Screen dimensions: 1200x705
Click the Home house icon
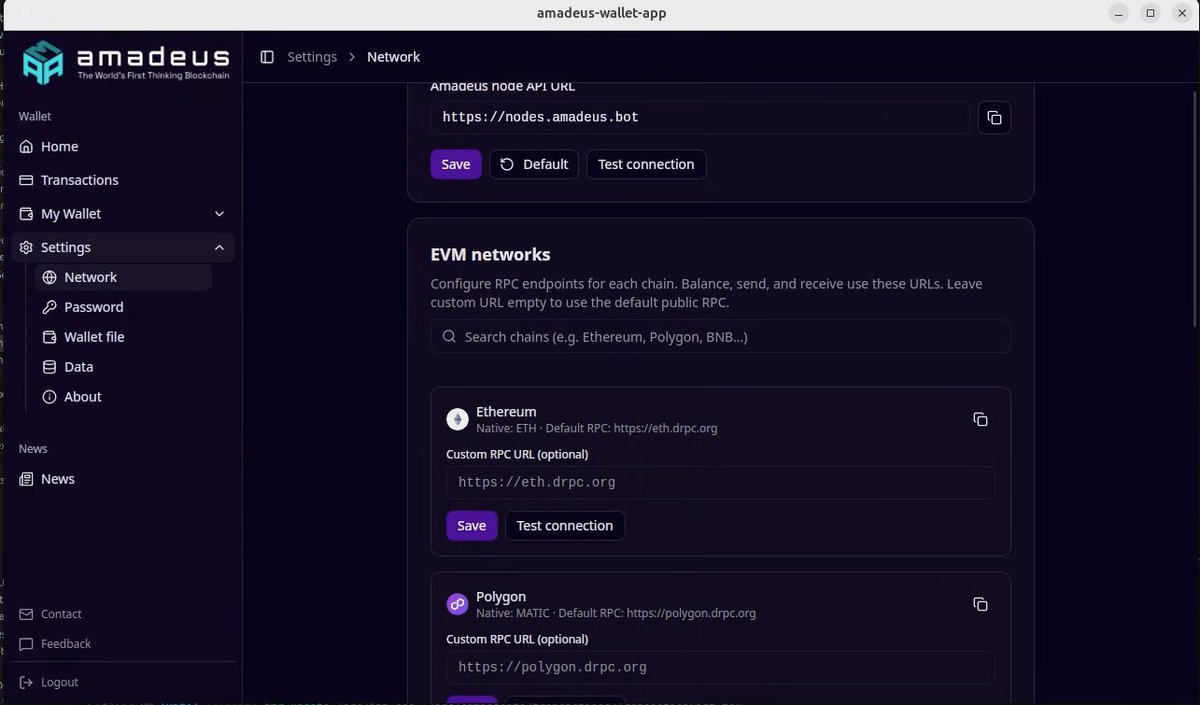coord(27,146)
